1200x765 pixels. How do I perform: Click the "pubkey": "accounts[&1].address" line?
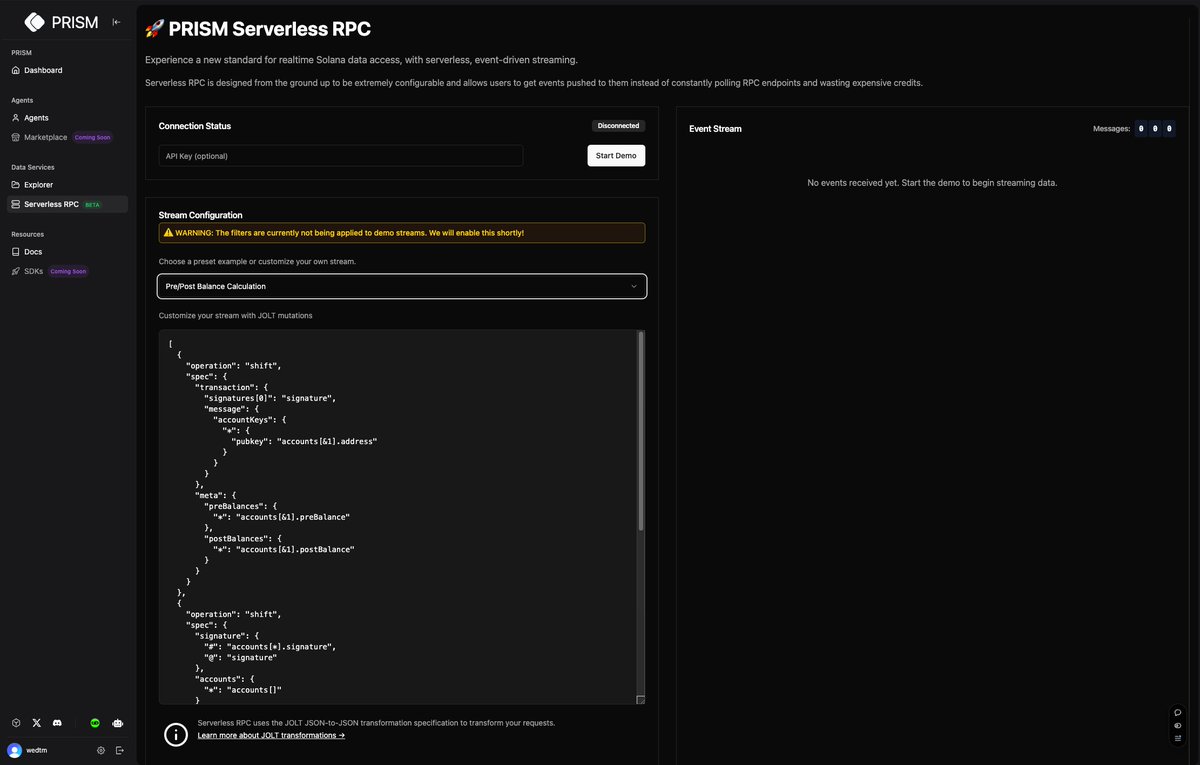coord(304,441)
